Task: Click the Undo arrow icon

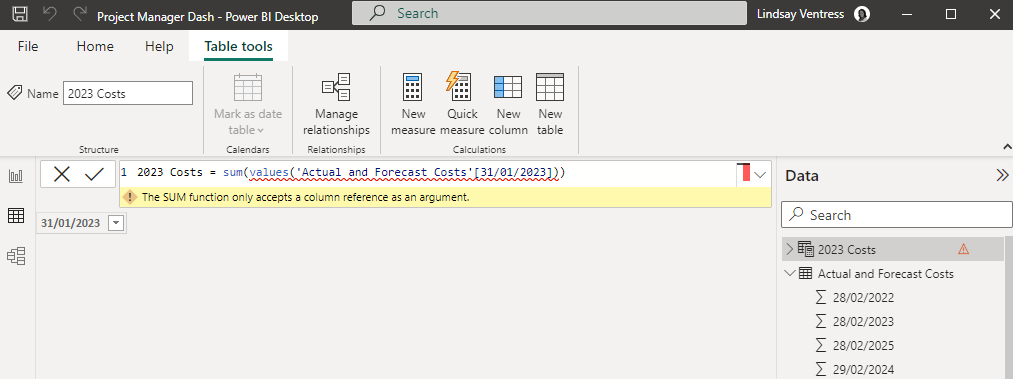Action: point(50,14)
